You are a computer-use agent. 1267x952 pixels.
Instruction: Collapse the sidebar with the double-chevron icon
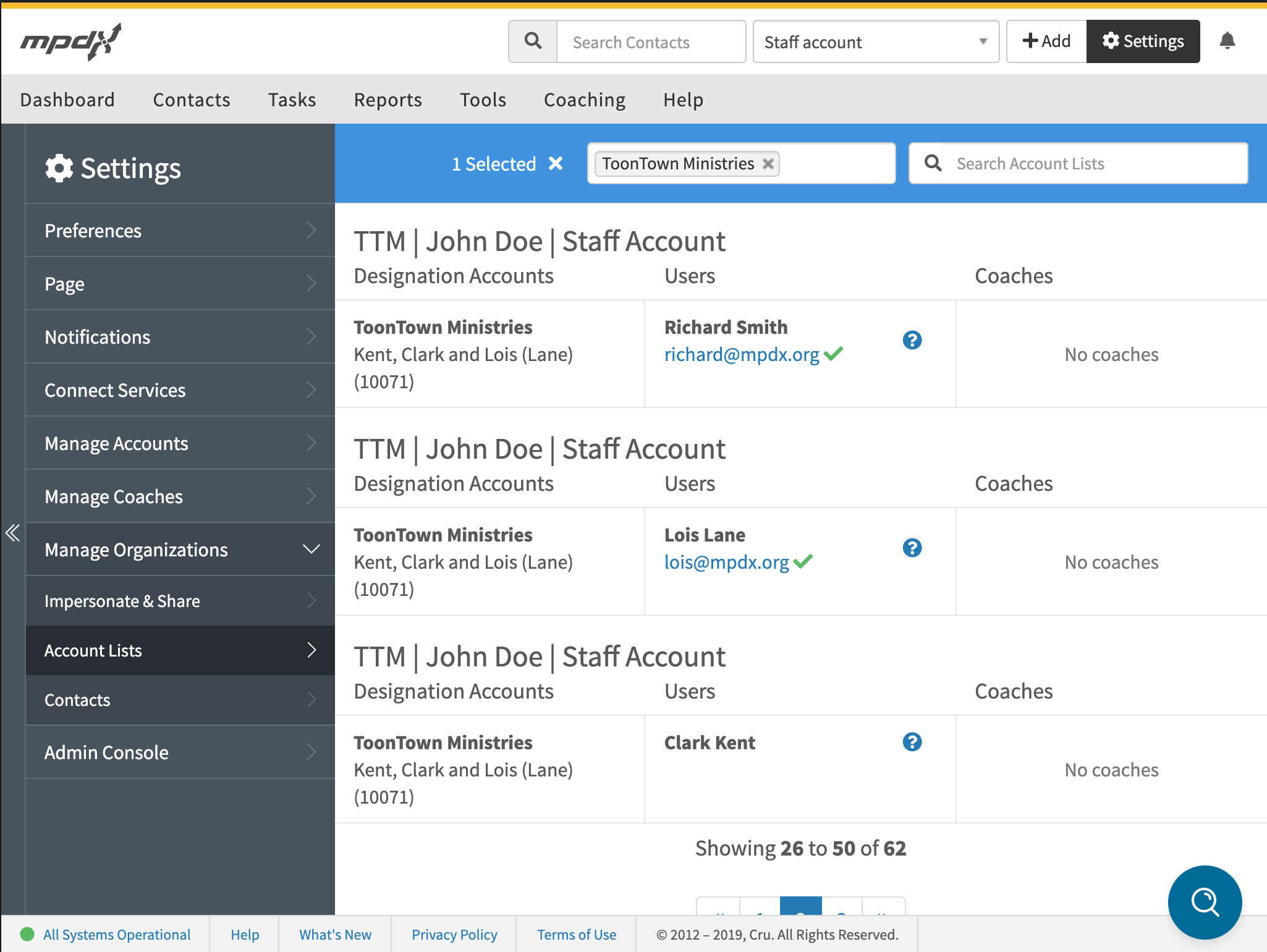point(12,532)
